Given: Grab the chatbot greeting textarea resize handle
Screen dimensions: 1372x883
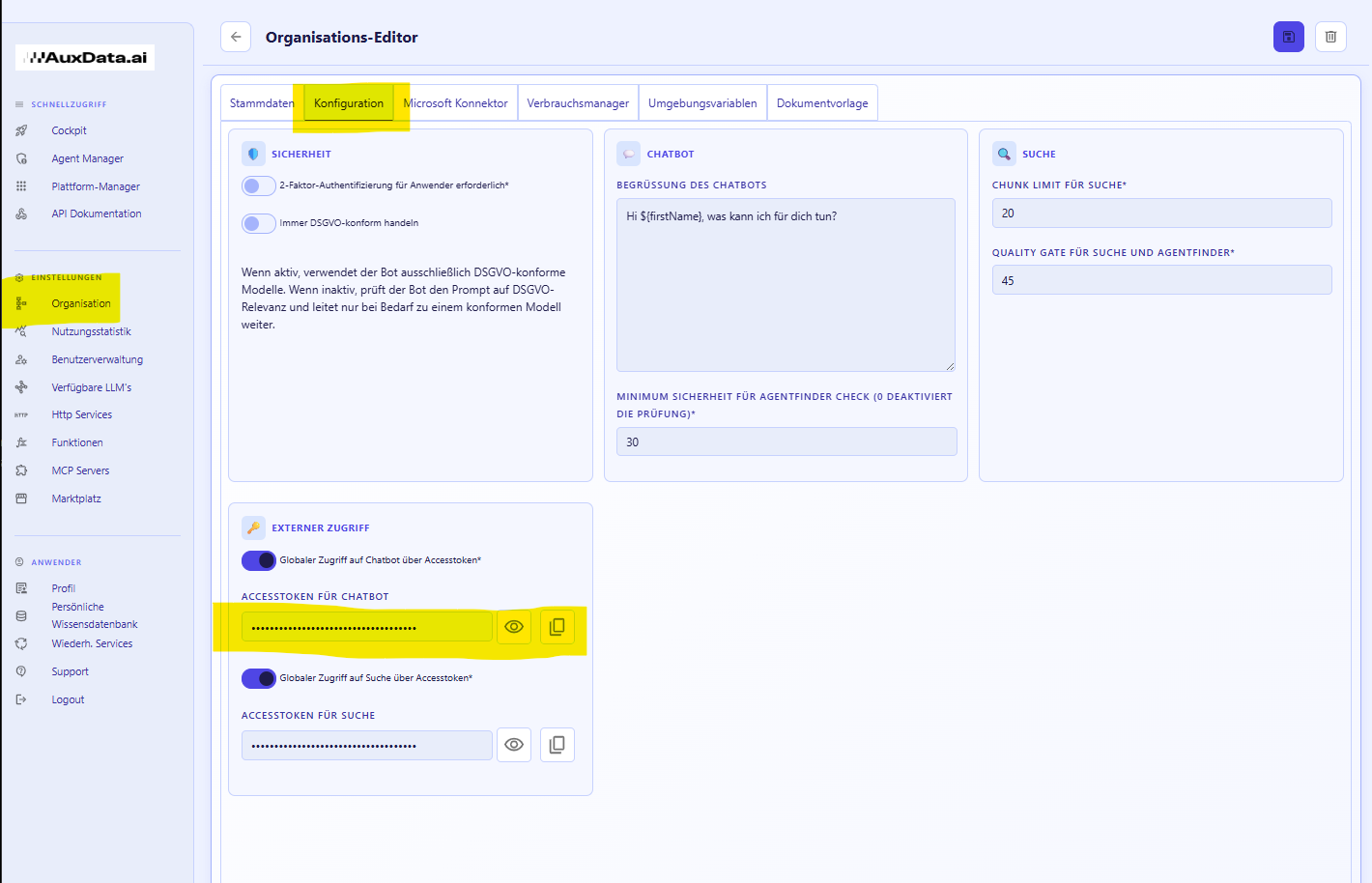Looking at the screenshot, I should pyautogui.click(x=950, y=366).
